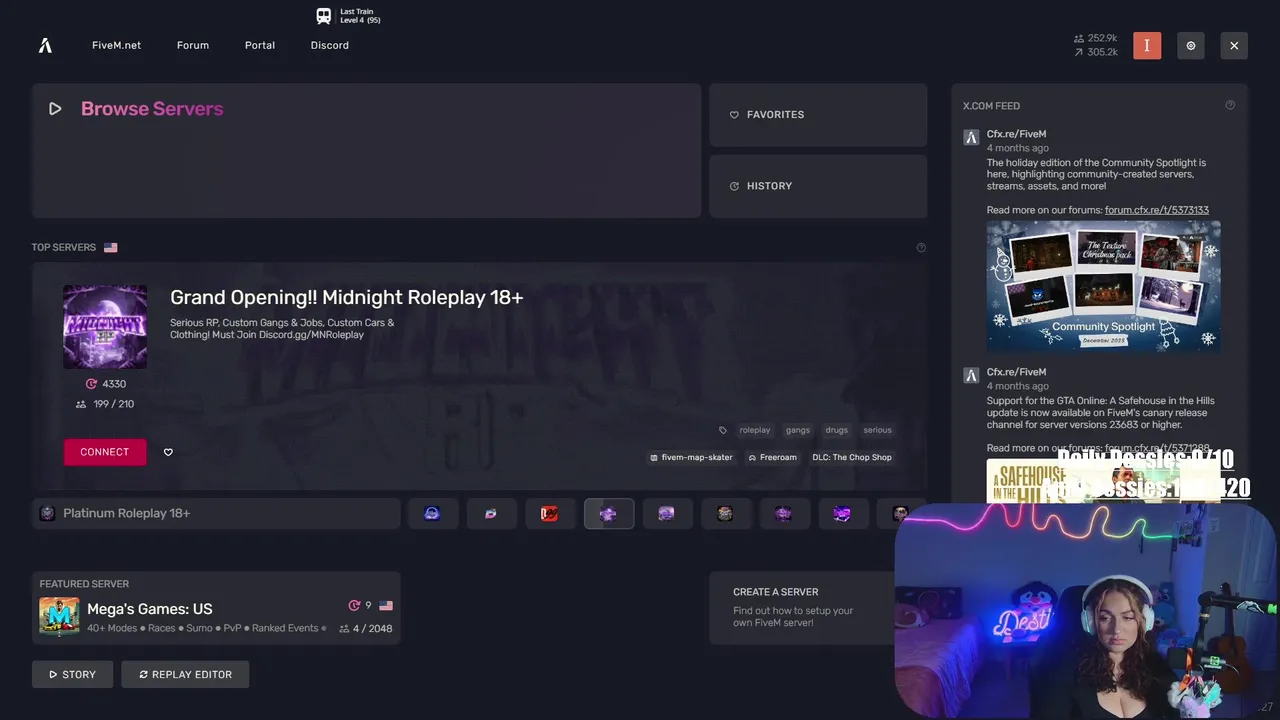Screen dimensions: 1280x720
Task: Open settings via the gear icon
Action: click(1191, 45)
